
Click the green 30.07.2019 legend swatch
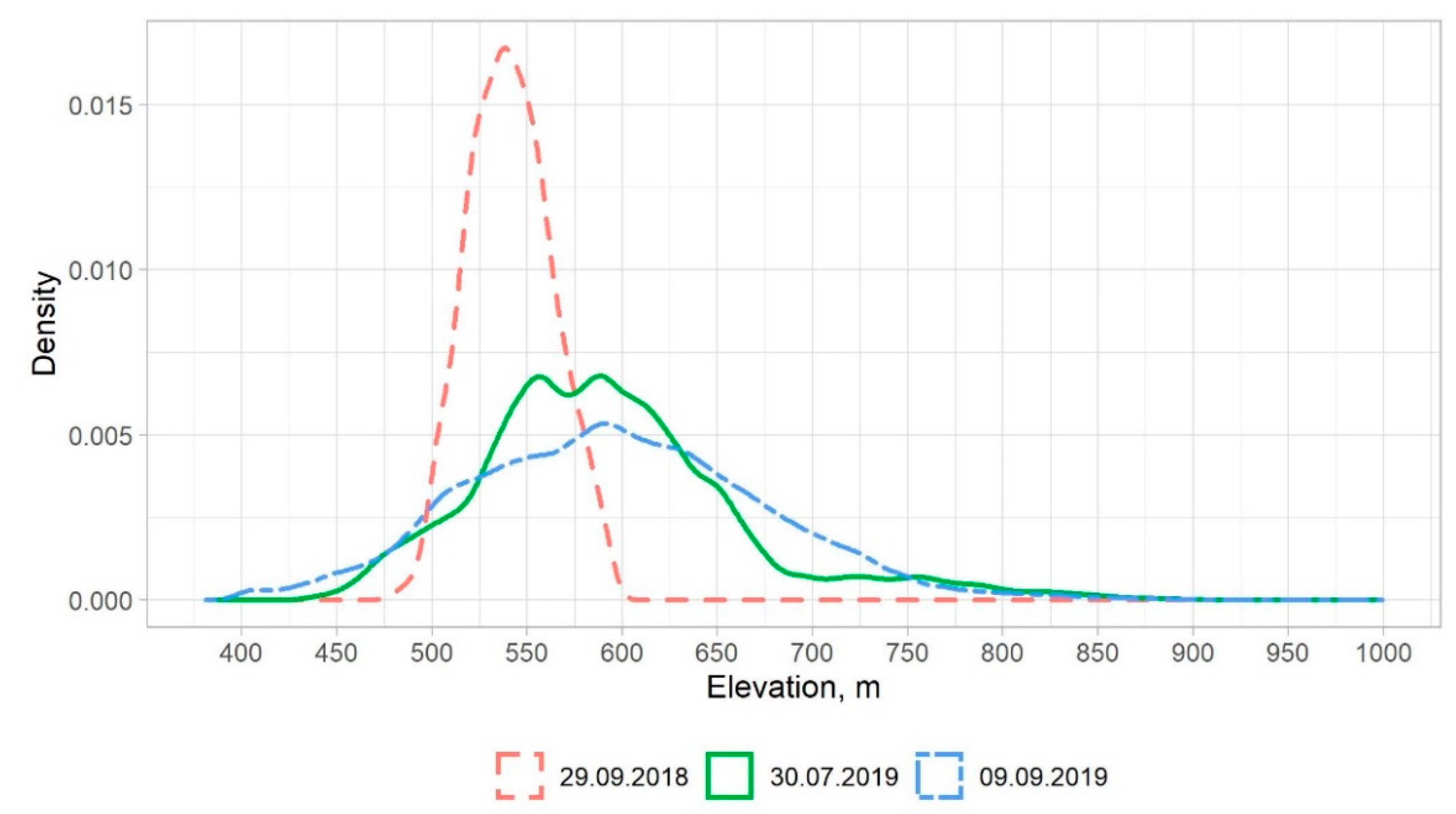[x=729, y=776]
